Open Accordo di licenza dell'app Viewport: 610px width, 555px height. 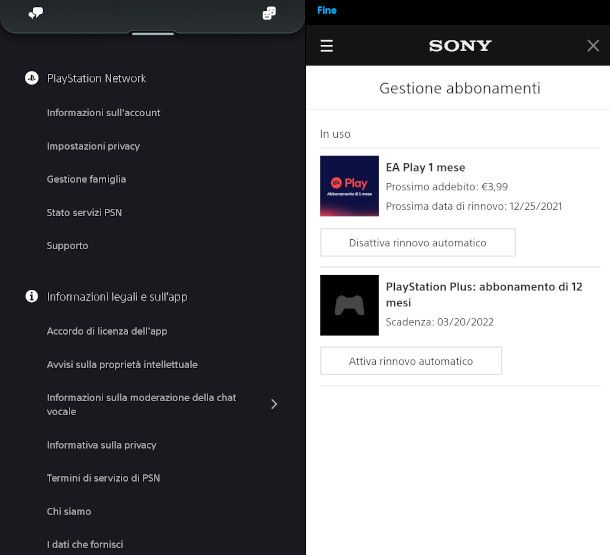pyautogui.click(x=107, y=331)
